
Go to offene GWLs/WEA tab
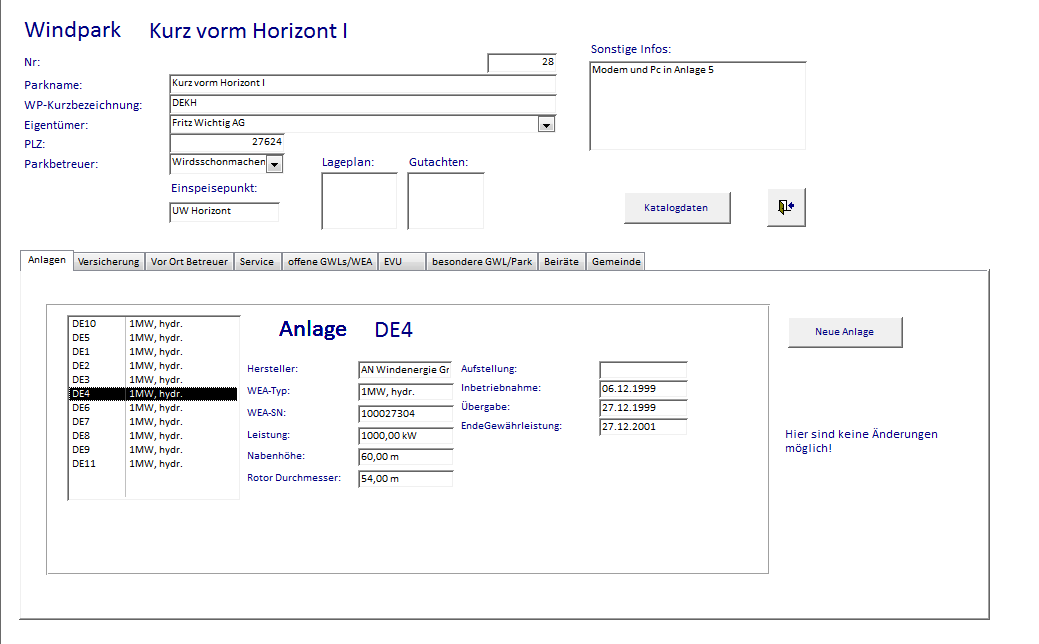[x=330, y=262]
